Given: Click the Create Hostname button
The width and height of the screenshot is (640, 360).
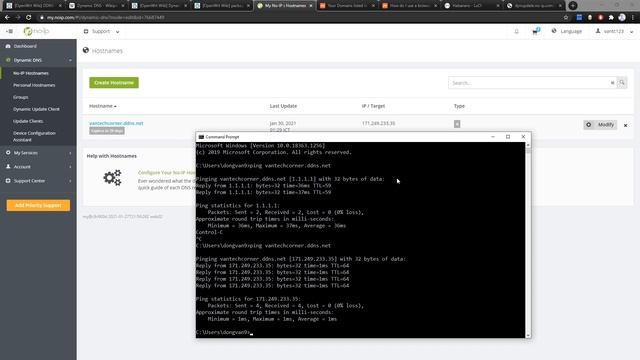Looking at the screenshot, I should tap(114, 82).
